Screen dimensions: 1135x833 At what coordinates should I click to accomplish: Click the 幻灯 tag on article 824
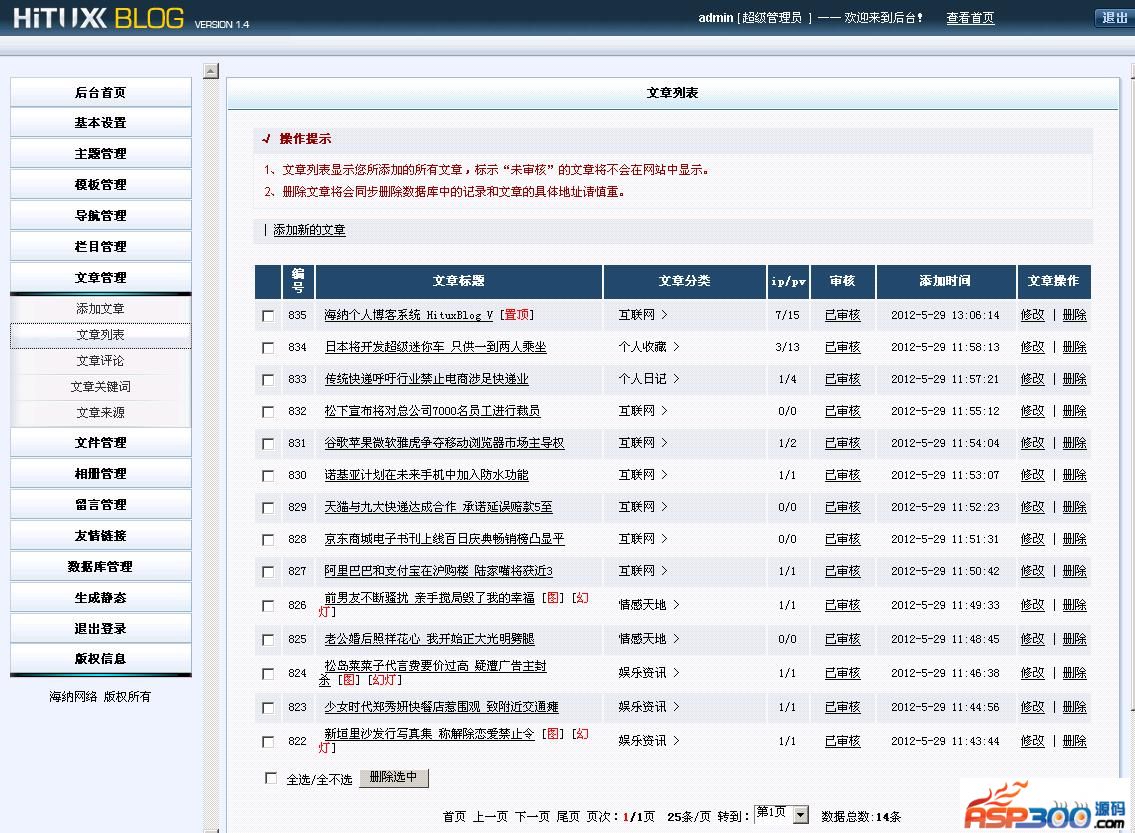[x=385, y=680]
